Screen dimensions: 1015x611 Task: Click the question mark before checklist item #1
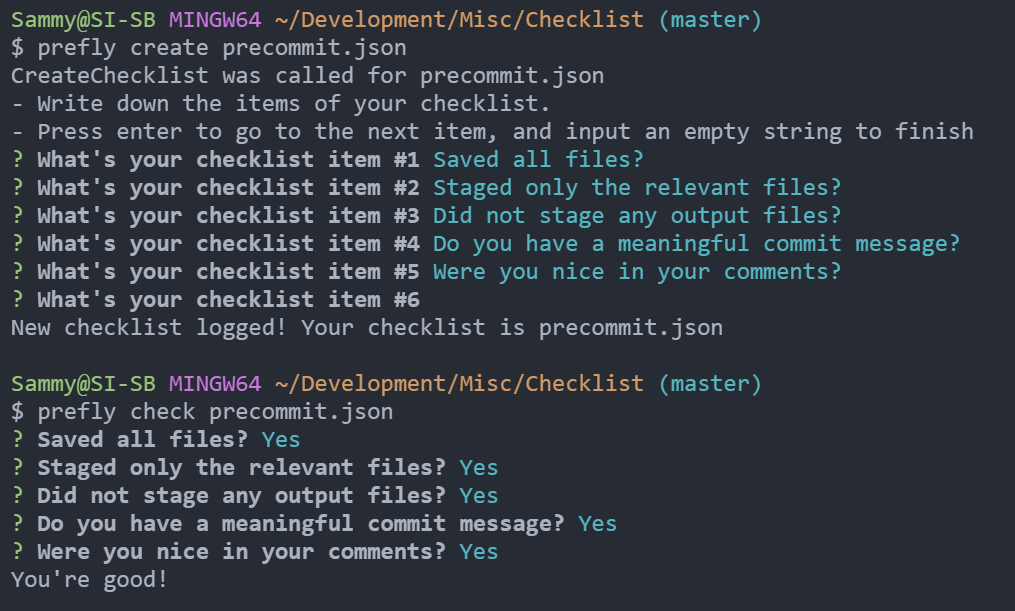tap(17, 159)
